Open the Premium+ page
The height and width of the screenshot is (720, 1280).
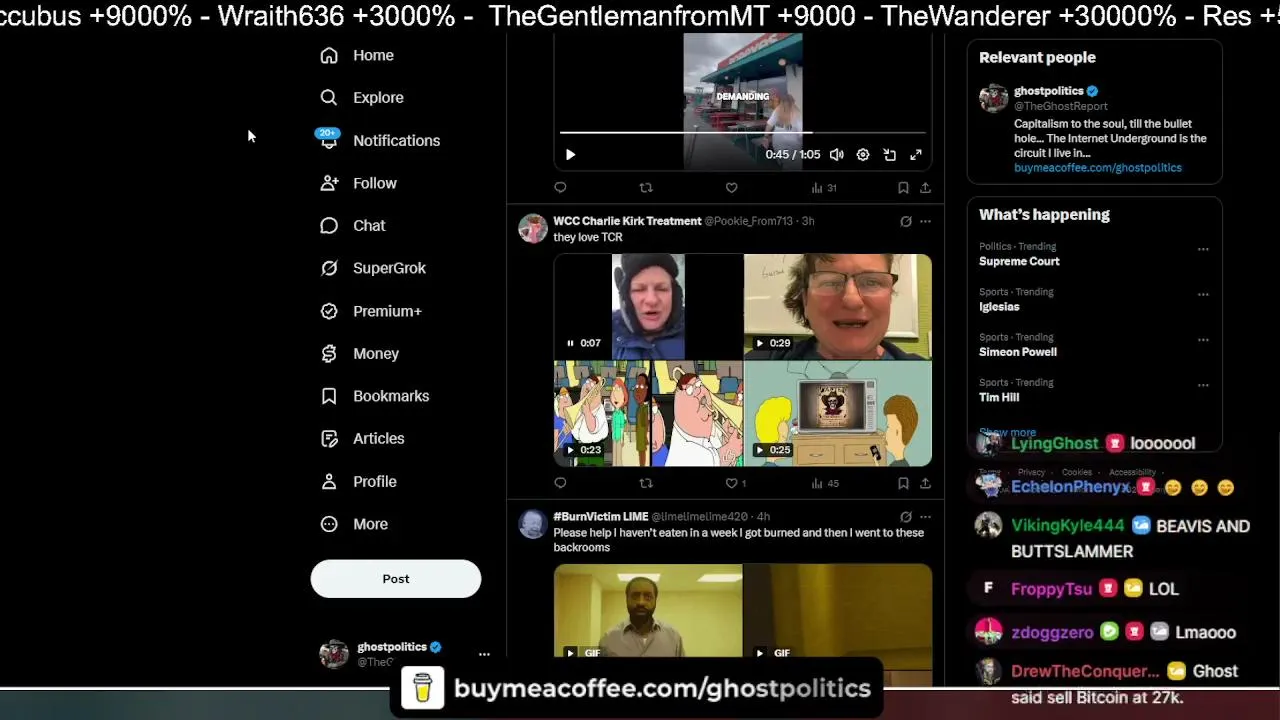coord(371,311)
